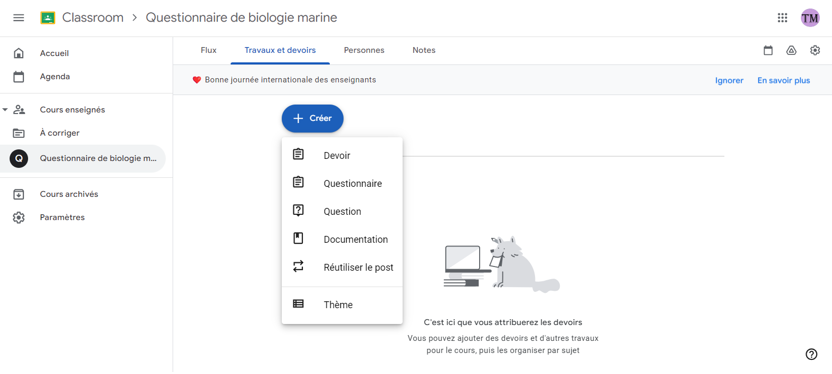
Task: Click the Classroom breadcrumb text
Action: click(x=92, y=18)
